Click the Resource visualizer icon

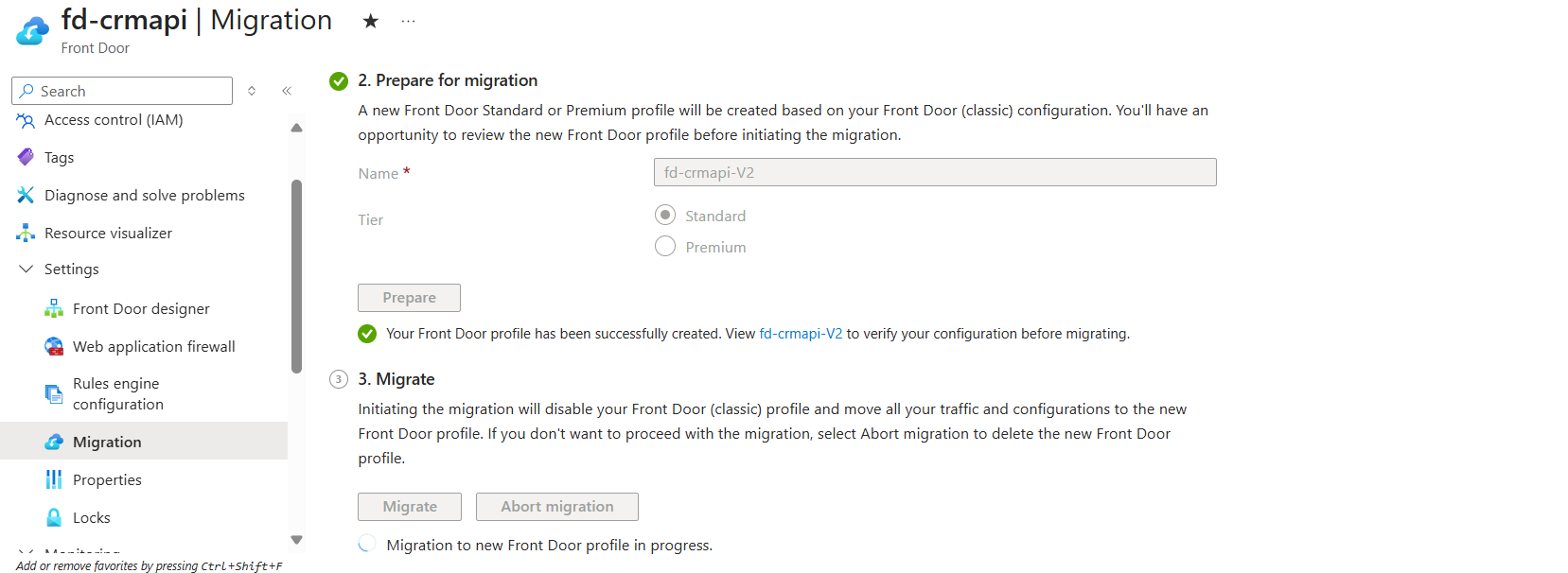click(26, 233)
